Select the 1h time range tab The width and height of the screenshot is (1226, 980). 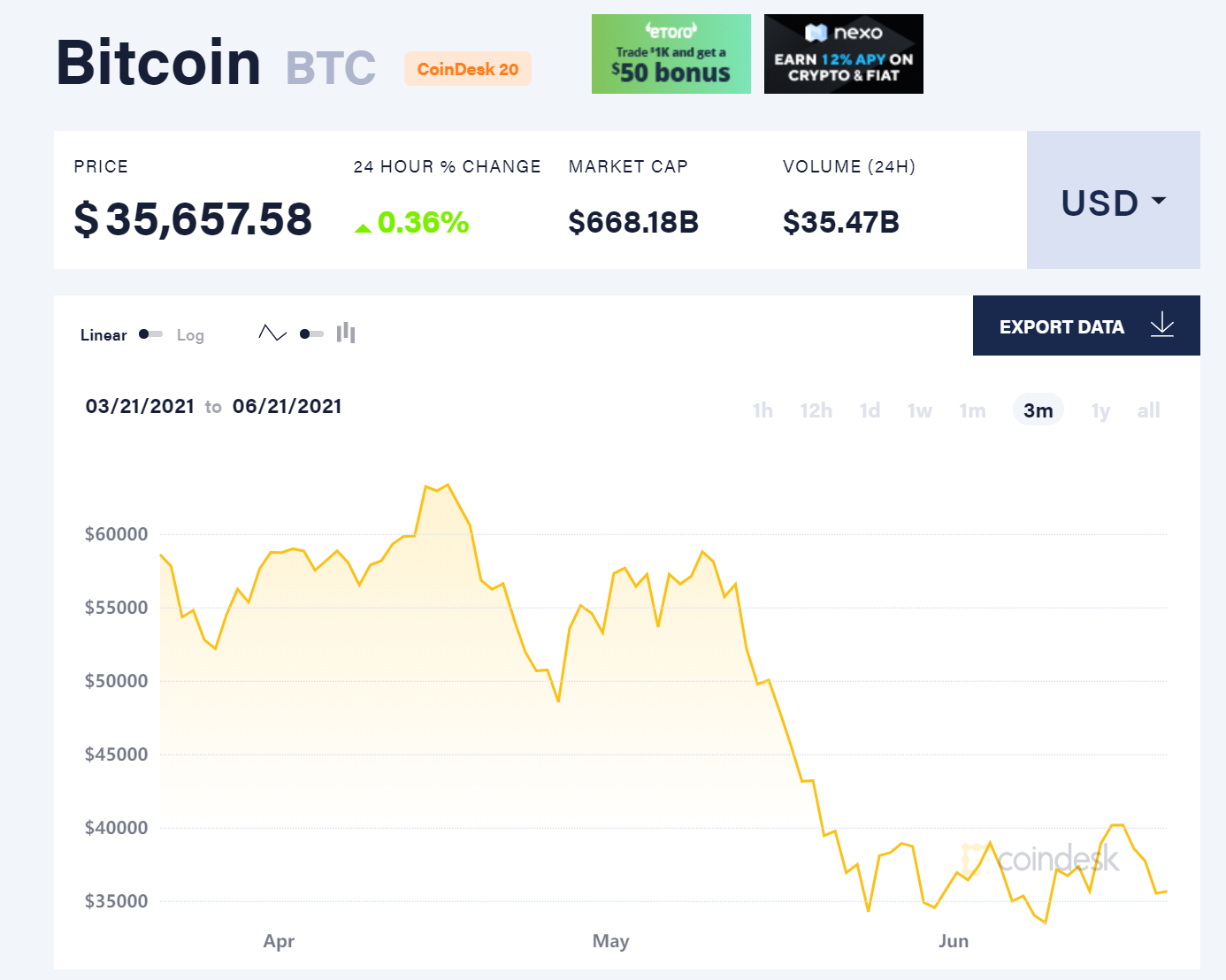762,410
